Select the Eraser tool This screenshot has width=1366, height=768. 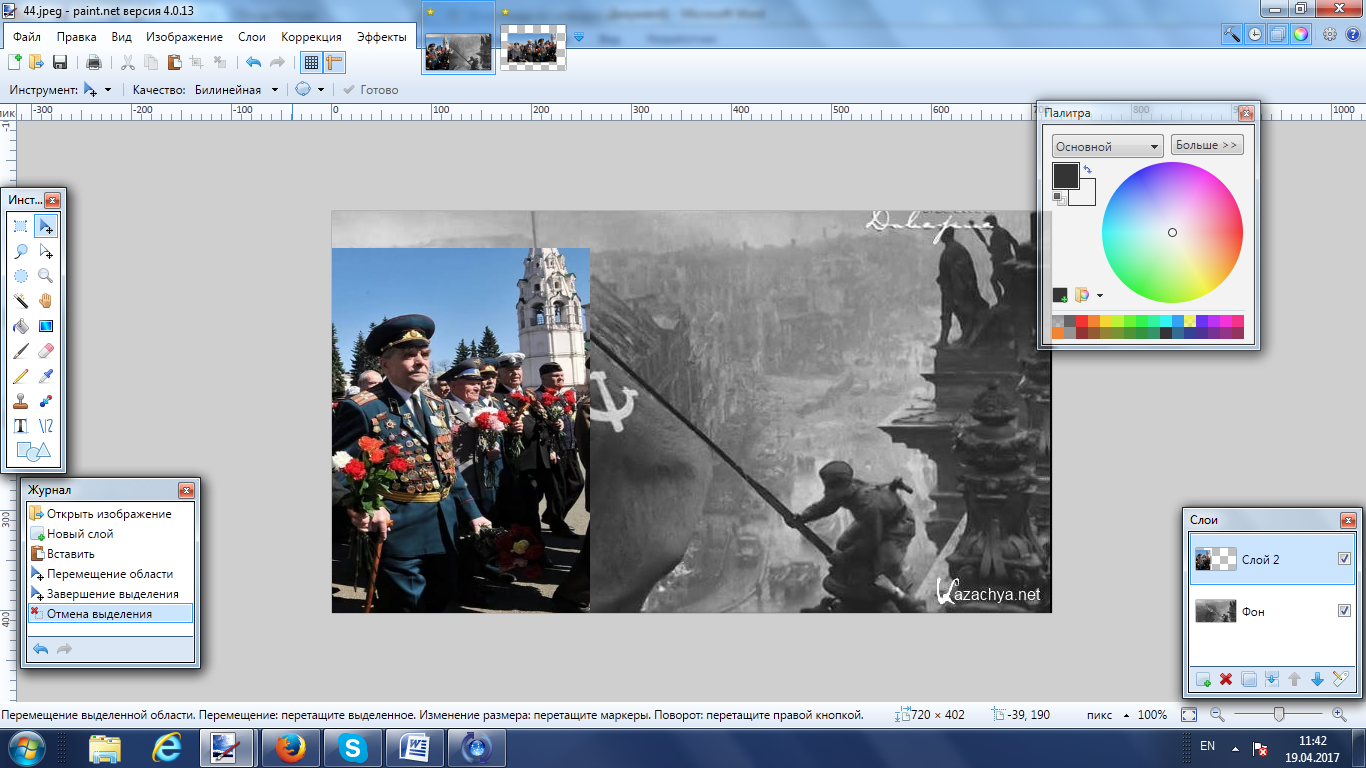coord(46,351)
